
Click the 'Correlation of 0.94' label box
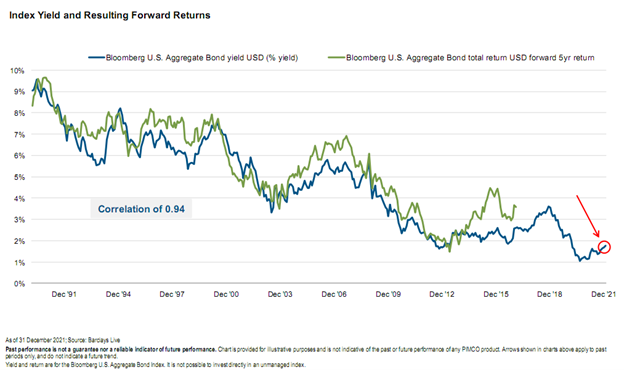[x=141, y=209]
